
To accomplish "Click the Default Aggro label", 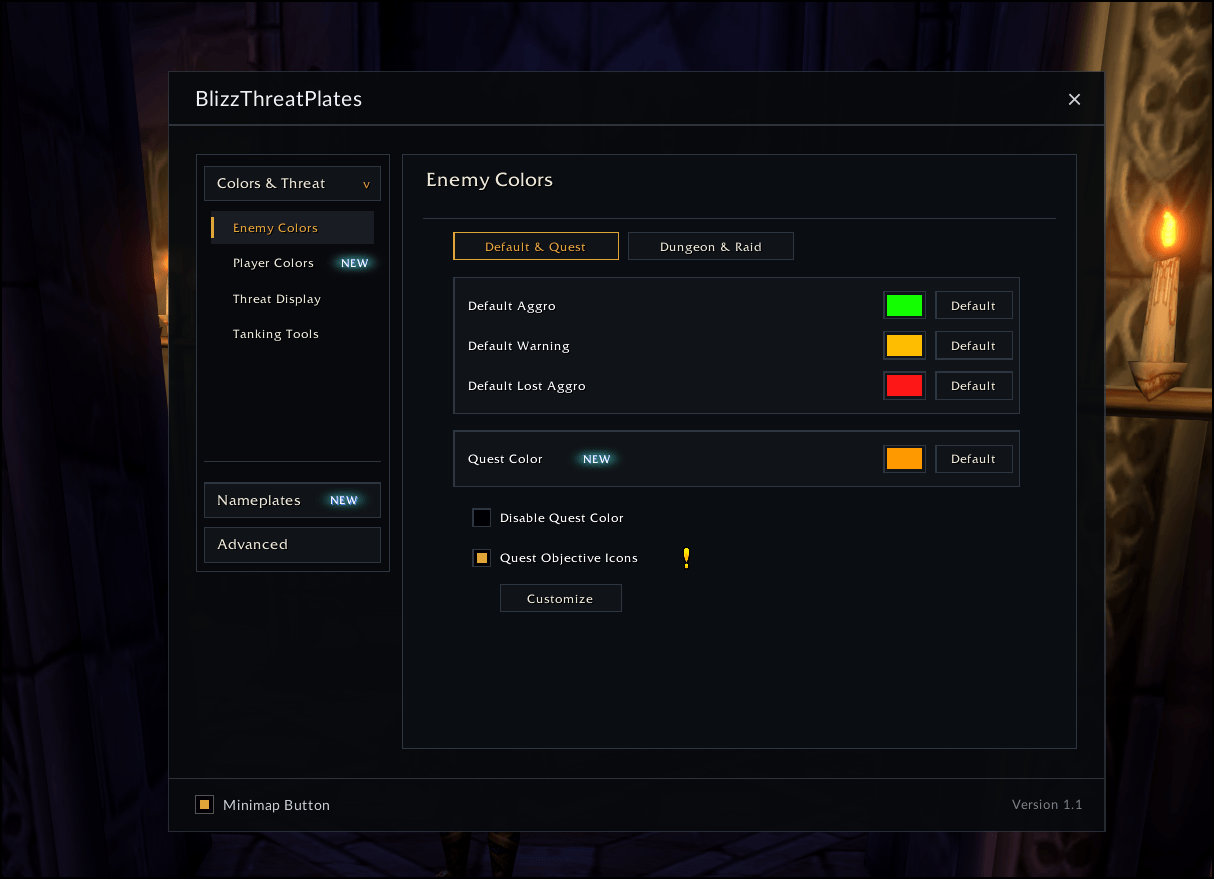I will point(511,306).
